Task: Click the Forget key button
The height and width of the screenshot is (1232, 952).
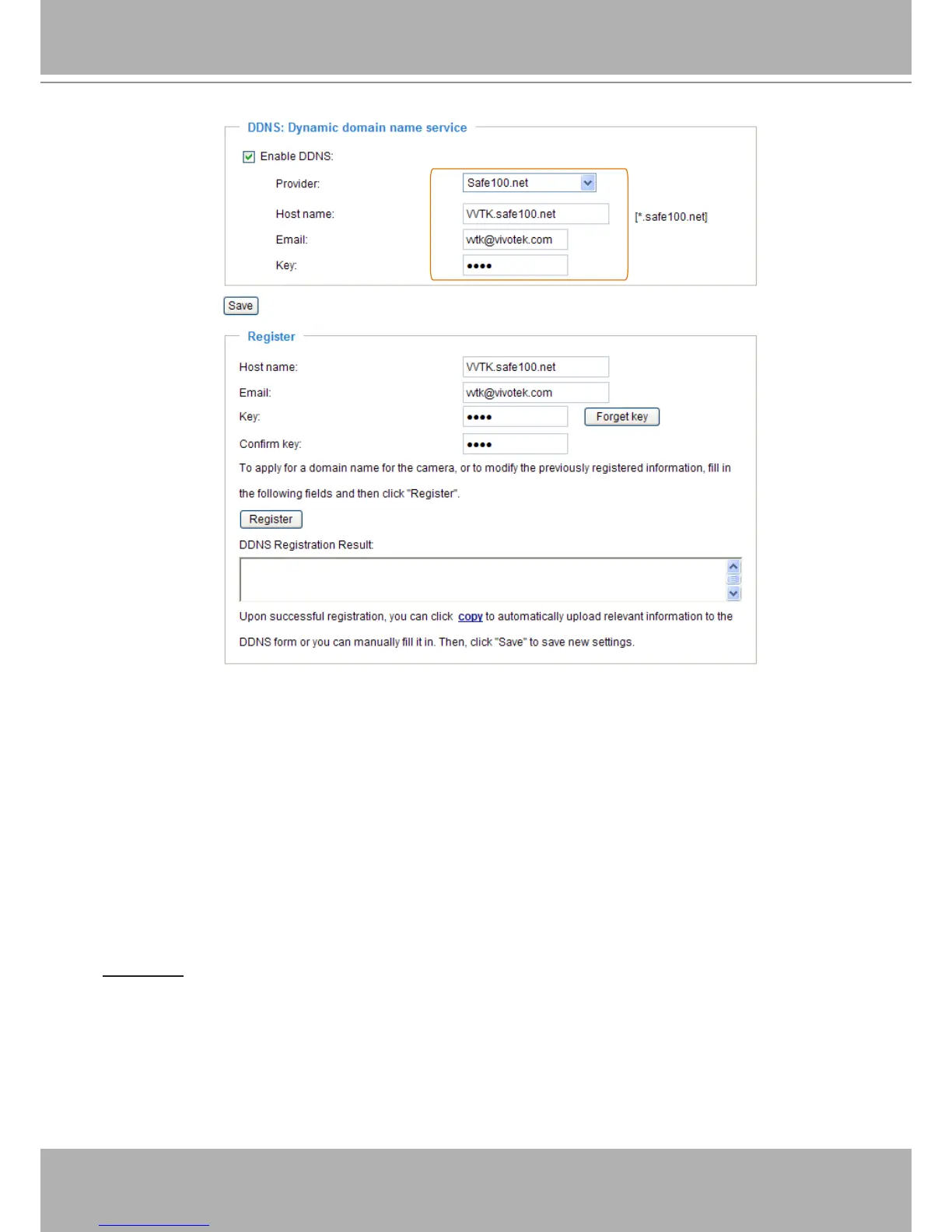Action: [621, 417]
